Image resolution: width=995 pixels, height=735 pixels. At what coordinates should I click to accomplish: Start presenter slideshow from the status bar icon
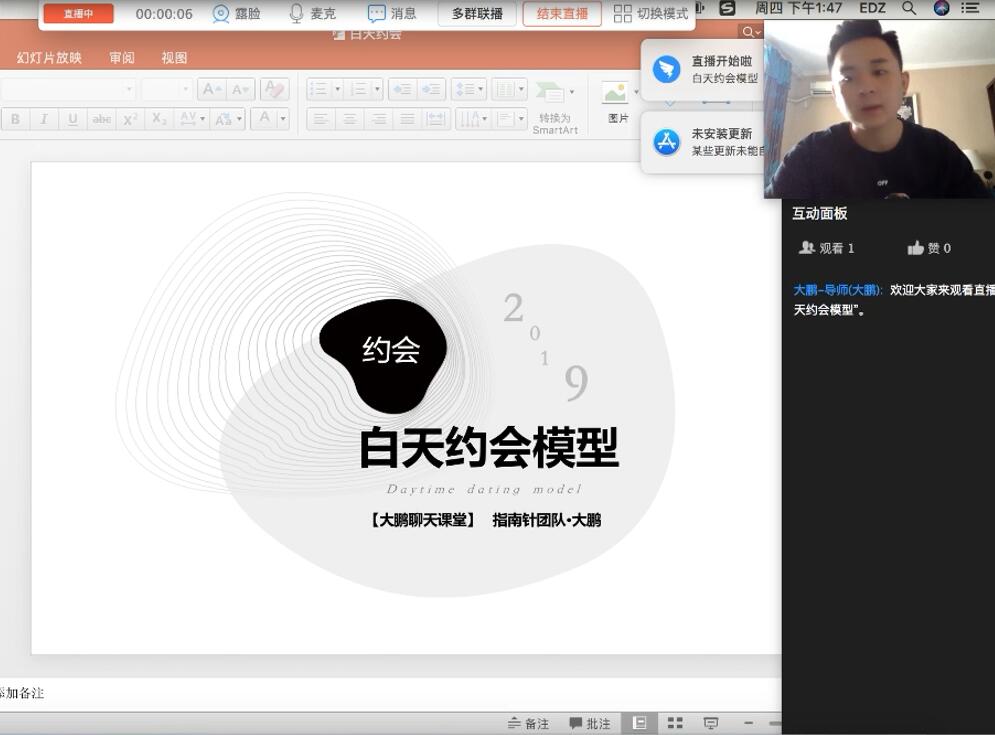pyautogui.click(x=709, y=722)
